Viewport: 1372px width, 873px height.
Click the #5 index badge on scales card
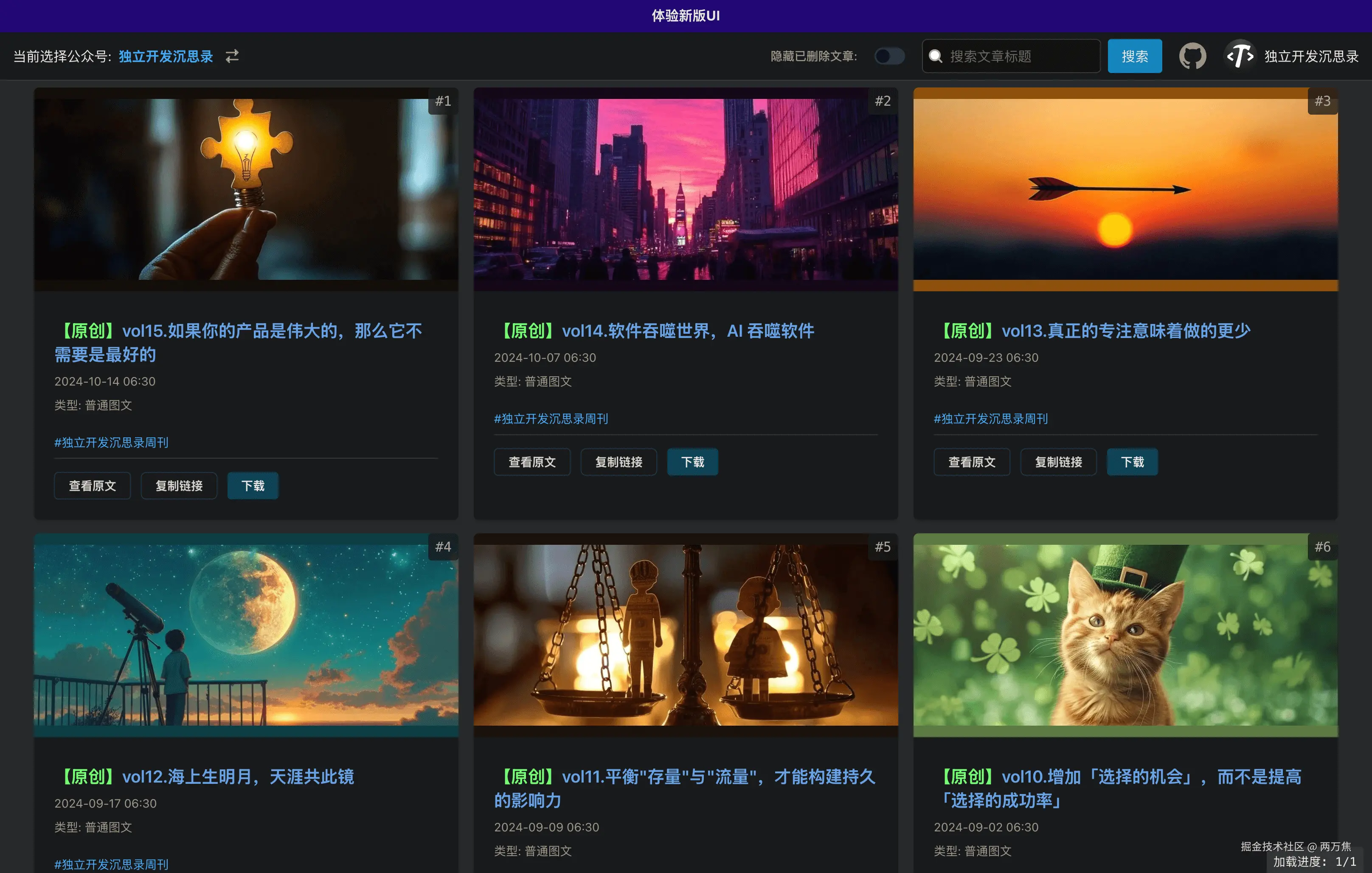click(x=882, y=547)
